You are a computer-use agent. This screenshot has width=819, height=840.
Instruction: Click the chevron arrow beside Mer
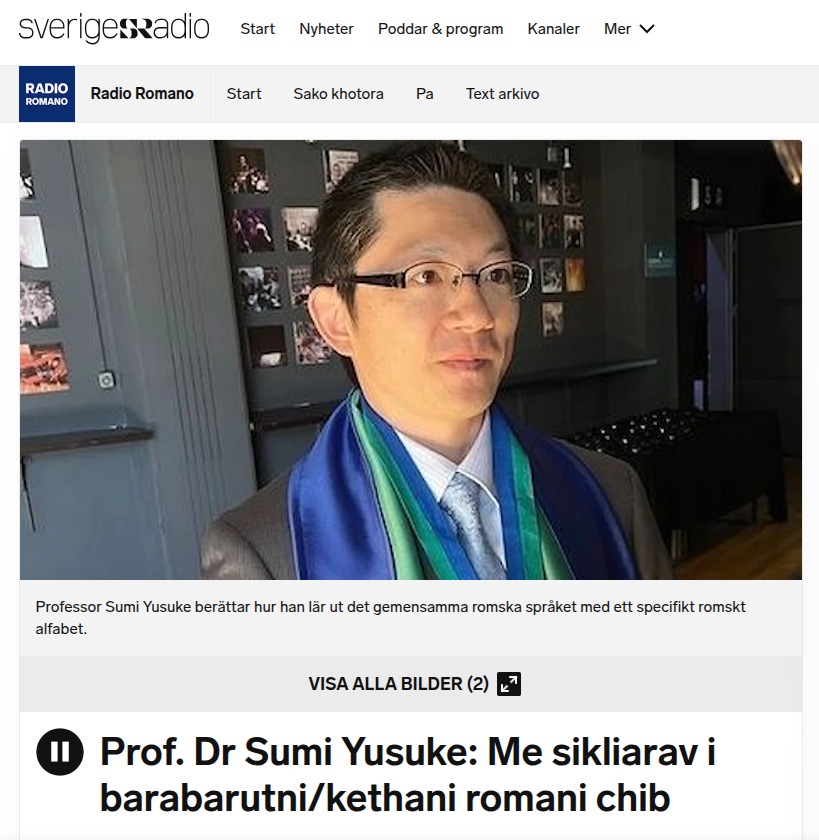[647, 29]
